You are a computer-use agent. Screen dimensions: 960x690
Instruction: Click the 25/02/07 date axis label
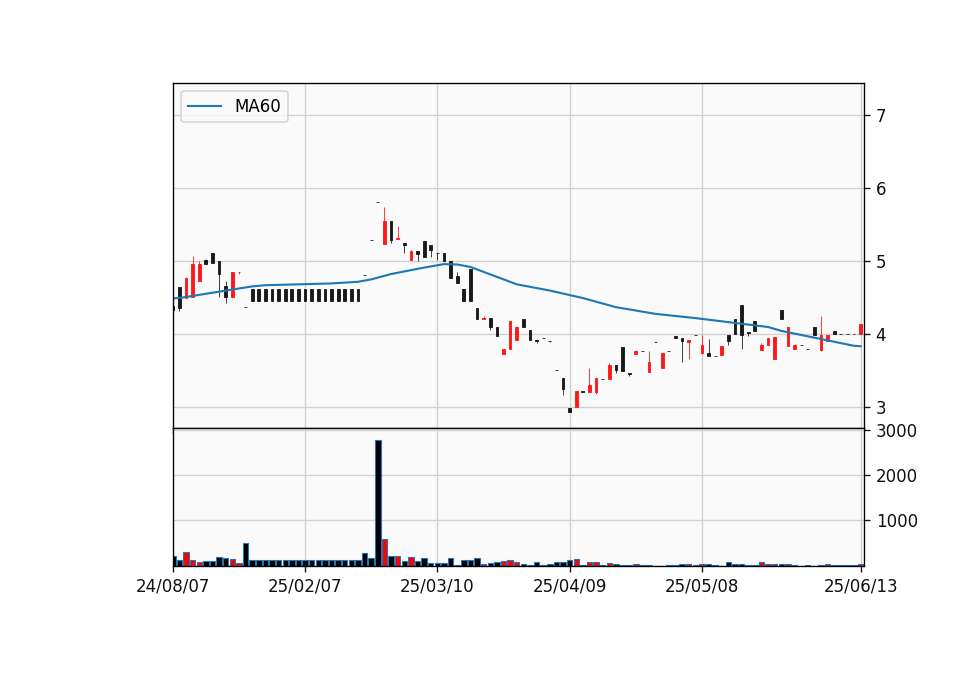point(304,586)
